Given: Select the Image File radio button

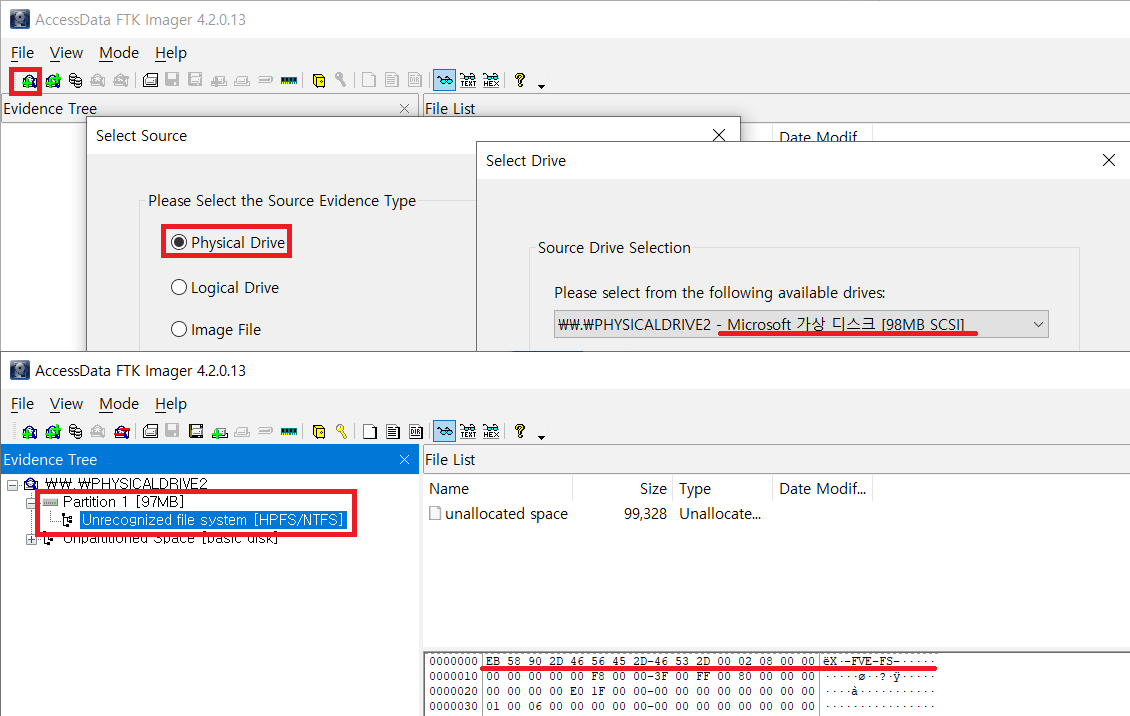Looking at the screenshot, I should tap(179, 330).
